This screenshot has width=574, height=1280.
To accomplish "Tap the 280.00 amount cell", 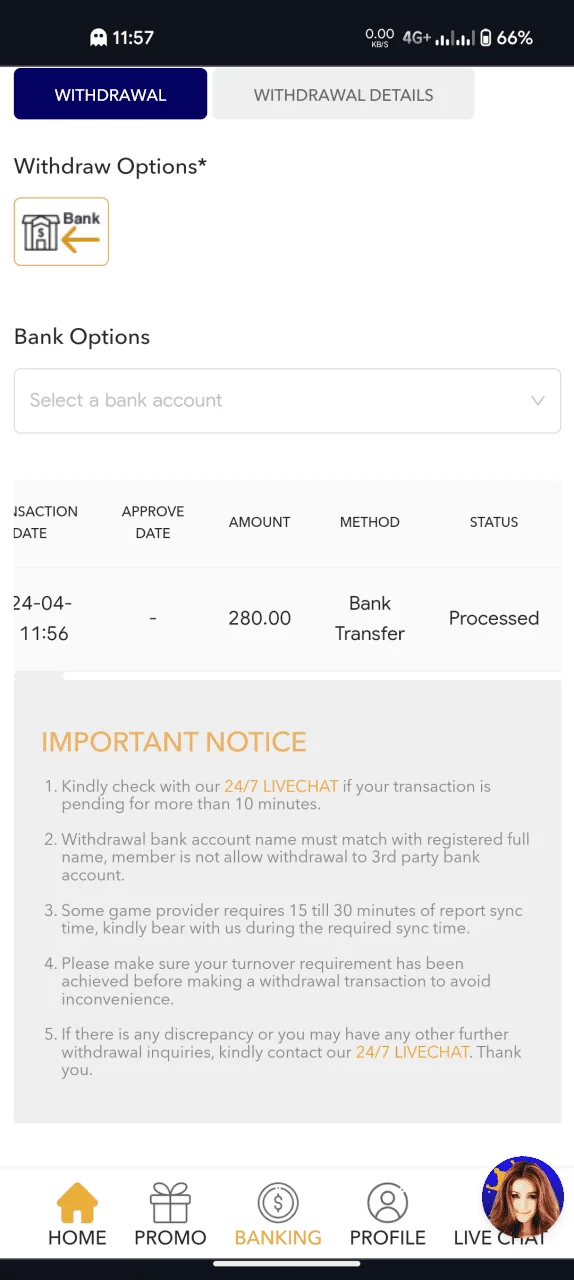I will tap(259, 618).
